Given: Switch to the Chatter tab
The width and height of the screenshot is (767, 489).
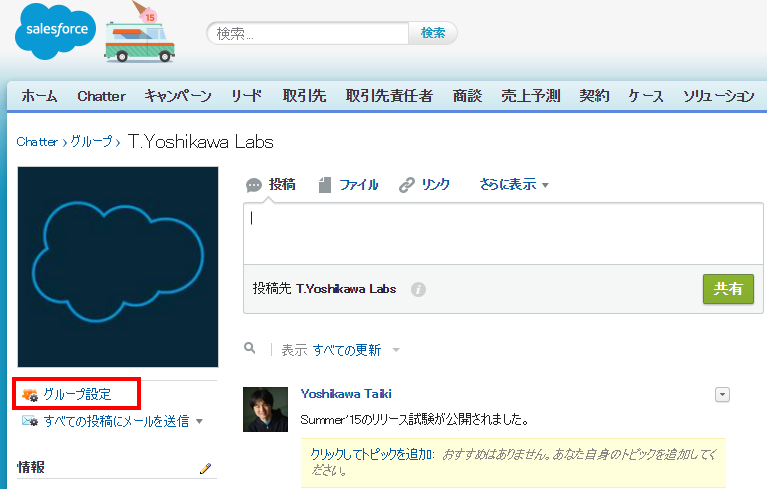Looking at the screenshot, I should click(101, 96).
